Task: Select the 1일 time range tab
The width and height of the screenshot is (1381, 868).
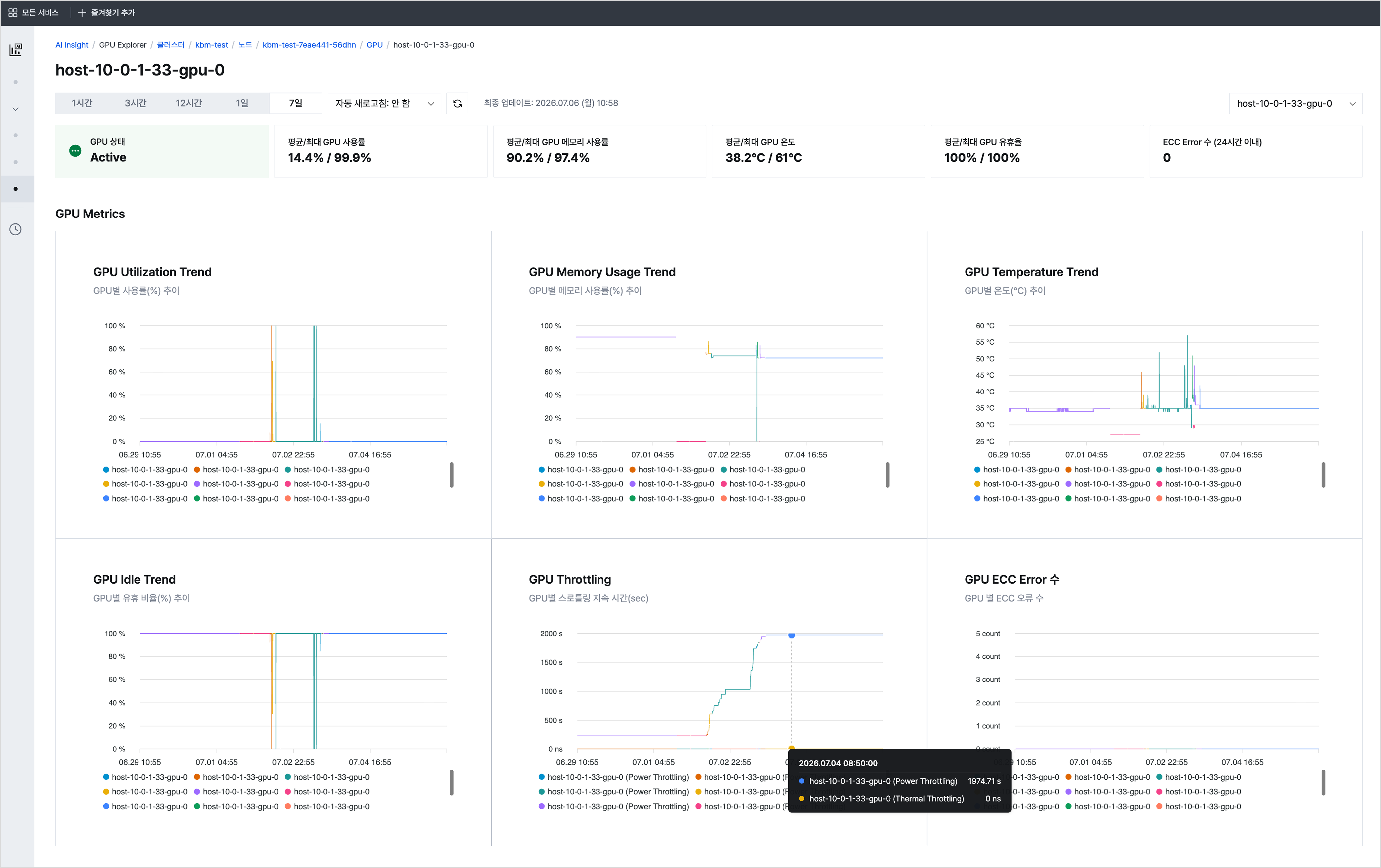Action: click(x=242, y=103)
